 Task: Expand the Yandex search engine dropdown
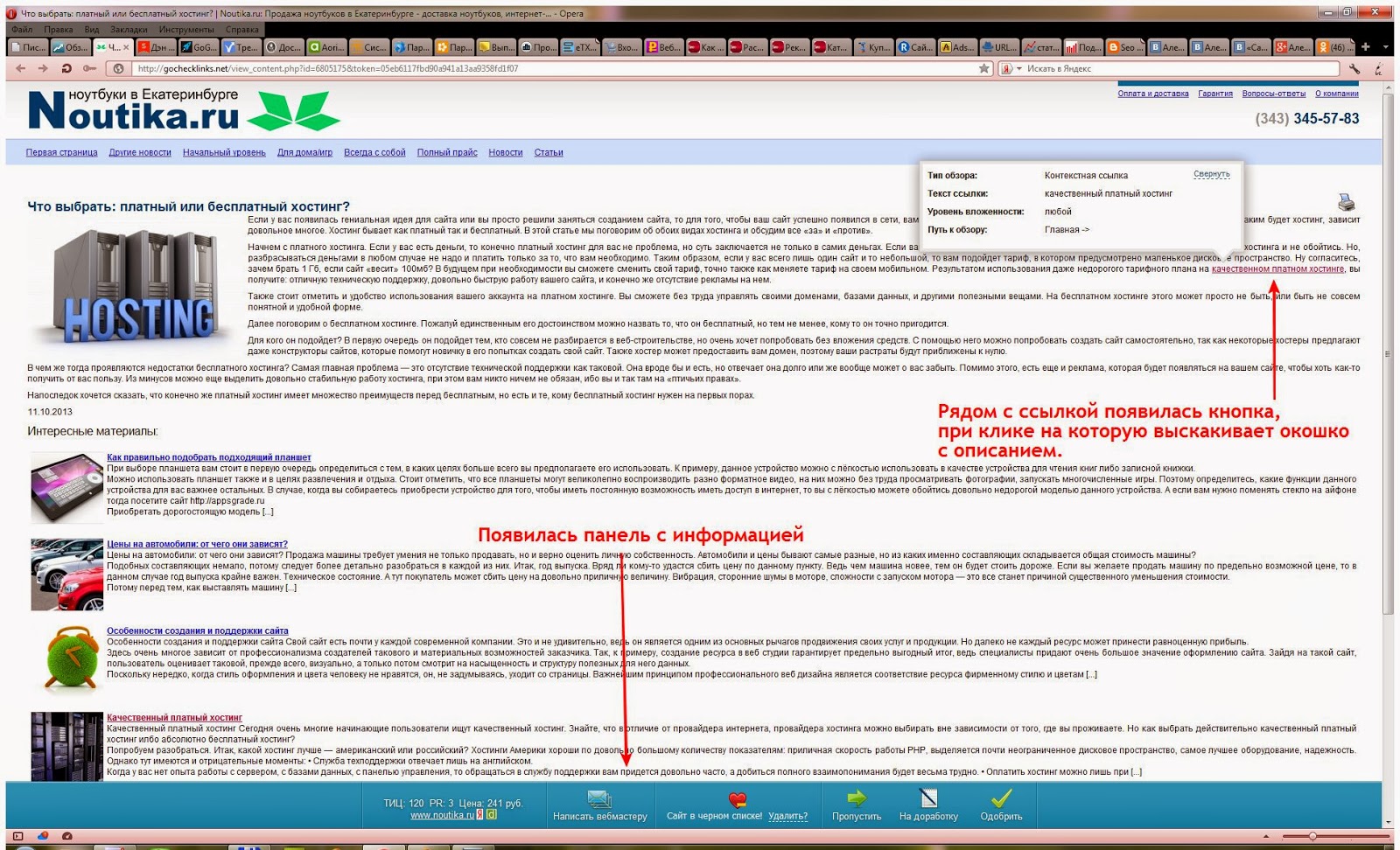coord(1018,68)
